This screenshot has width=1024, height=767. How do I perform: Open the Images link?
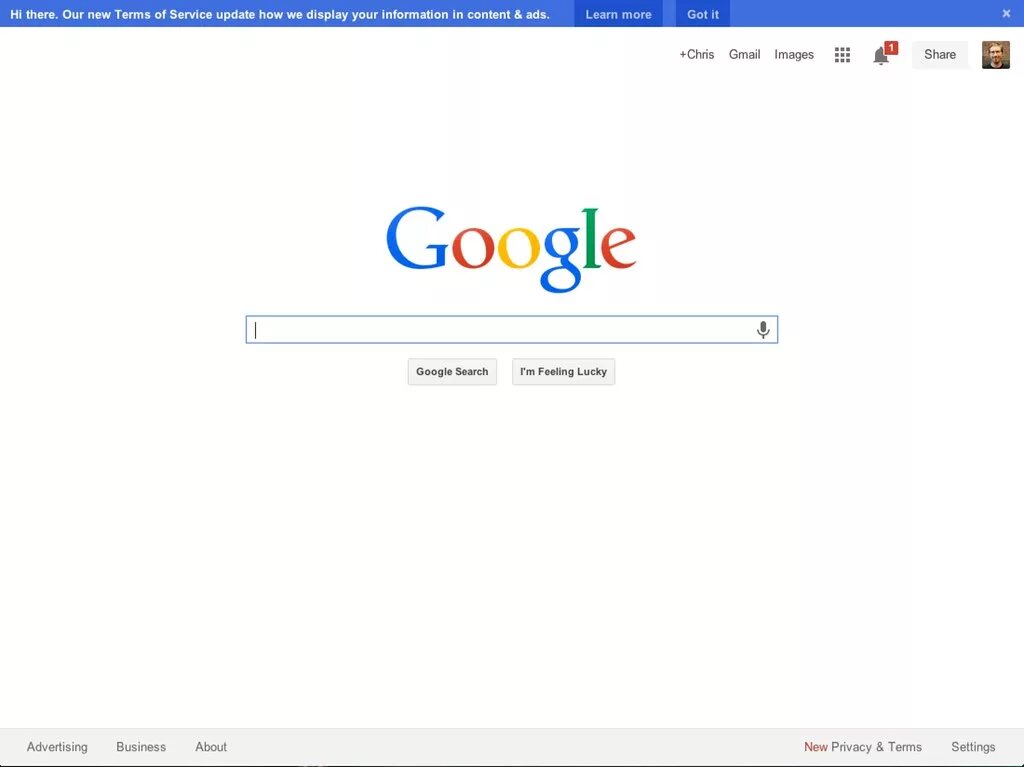click(x=794, y=55)
